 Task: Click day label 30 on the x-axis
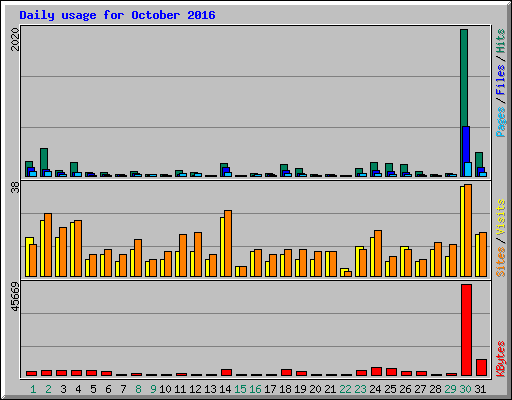pos(465,389)
